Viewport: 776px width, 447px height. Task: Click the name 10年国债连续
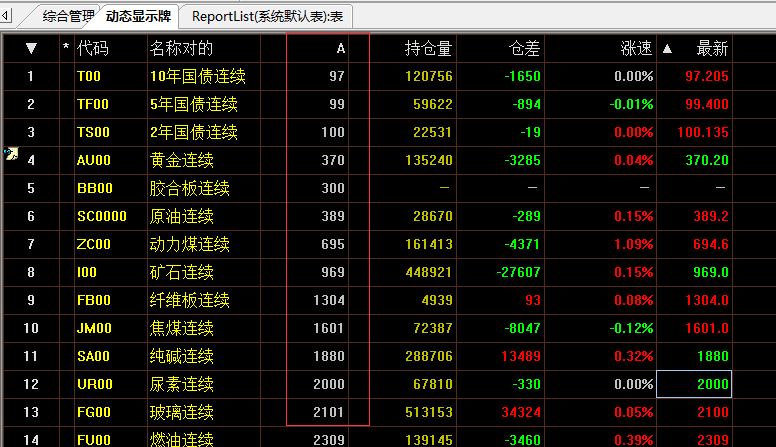[197, 76]
